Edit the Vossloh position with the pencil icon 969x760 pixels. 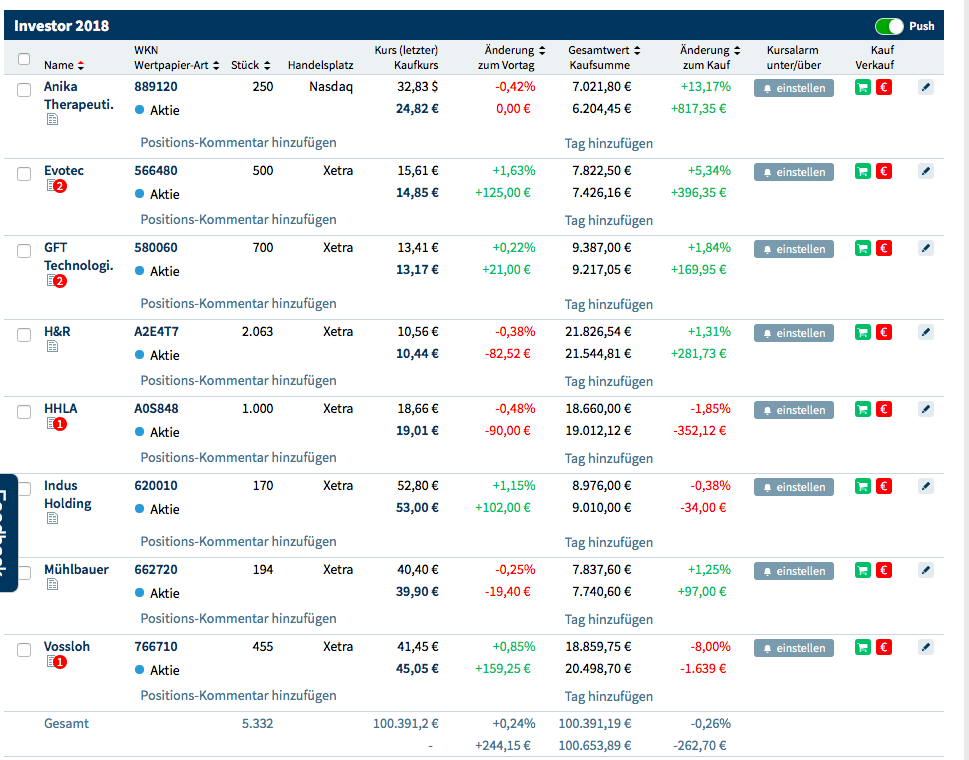[926, 648]
